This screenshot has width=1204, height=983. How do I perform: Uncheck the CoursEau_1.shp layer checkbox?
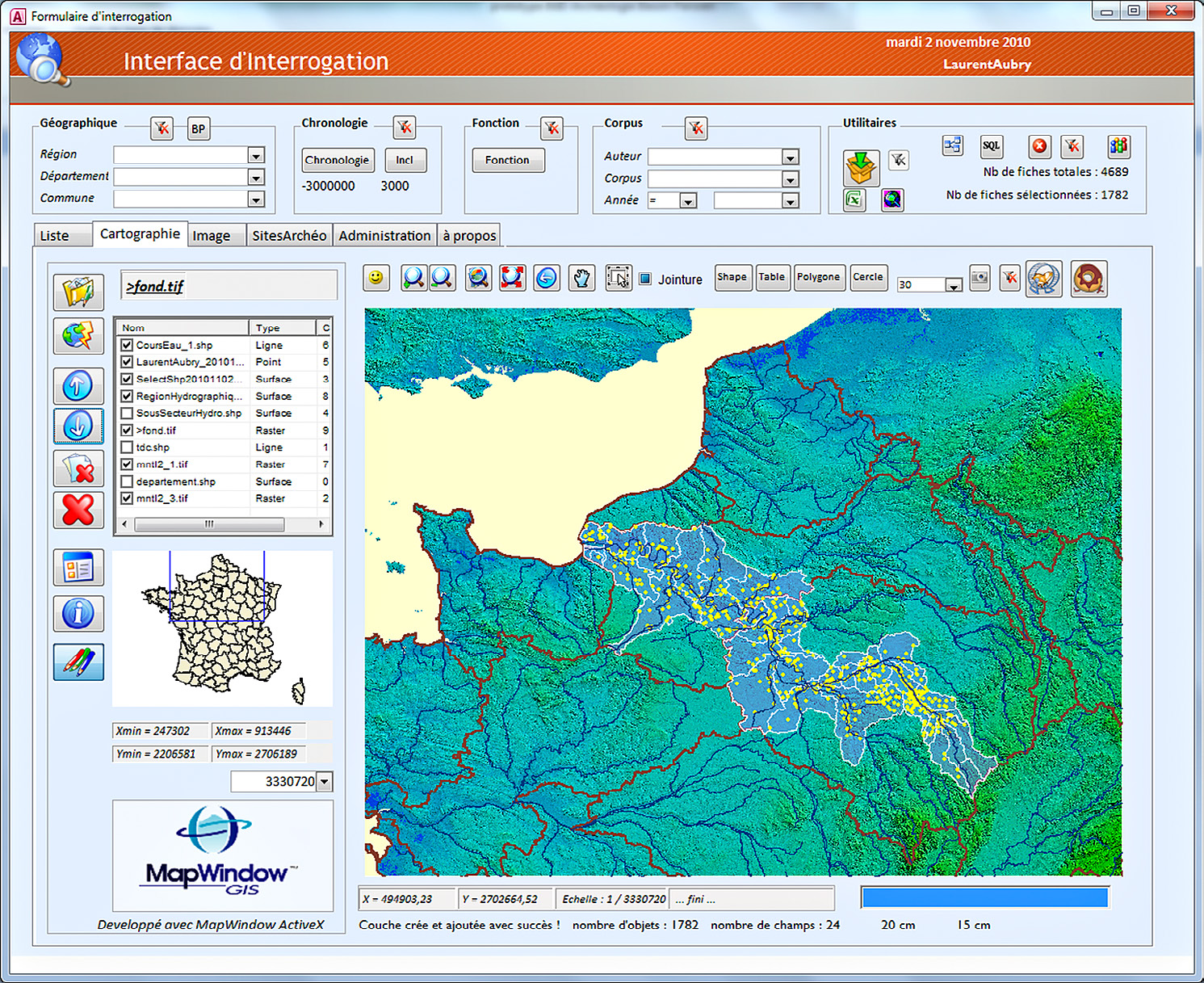[127, 345]
